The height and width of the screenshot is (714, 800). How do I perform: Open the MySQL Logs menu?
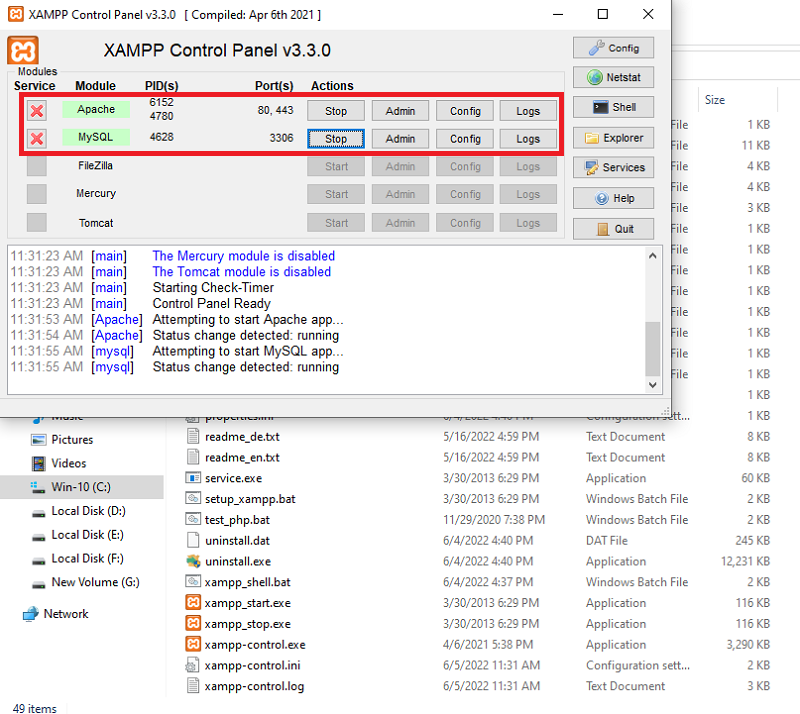click(x=528, y=139)
